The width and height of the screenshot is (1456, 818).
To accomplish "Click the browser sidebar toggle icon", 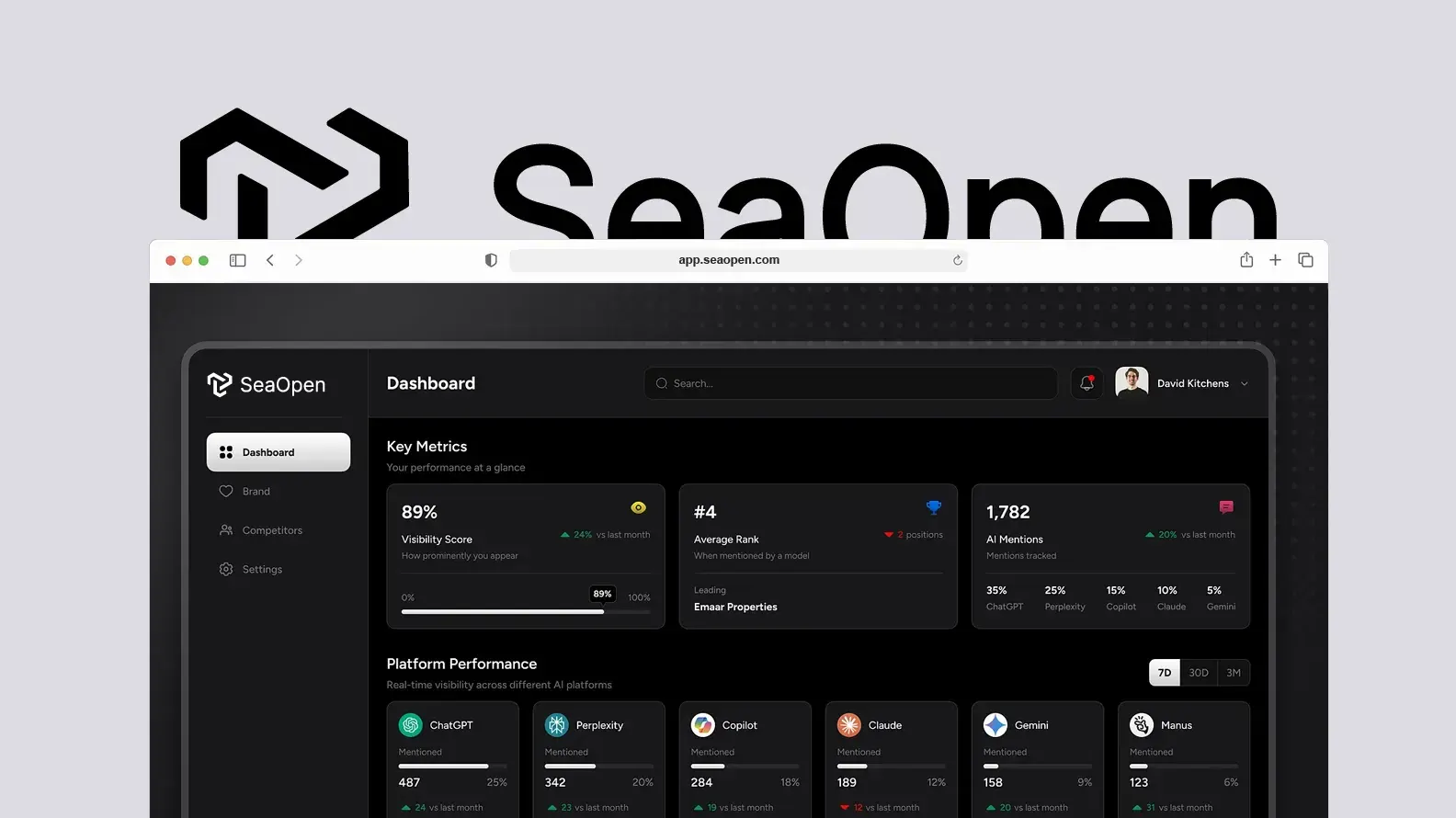I will [238, 260].
